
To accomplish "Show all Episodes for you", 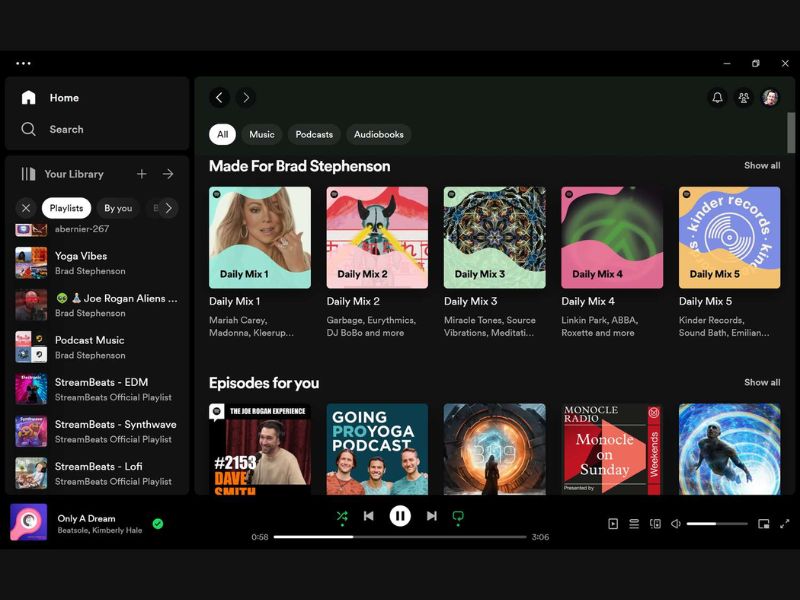I will 762,382.
